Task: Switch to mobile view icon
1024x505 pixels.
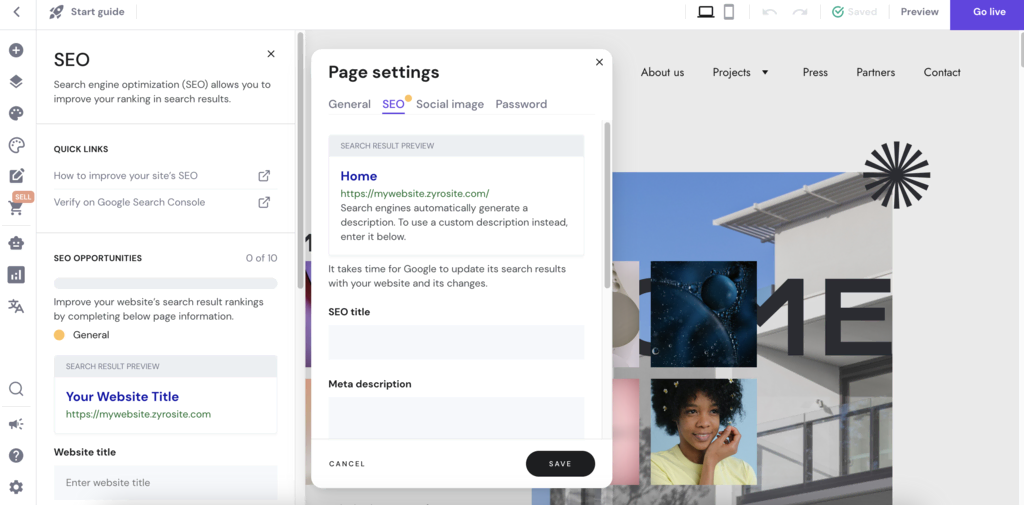Action: coord(729,12)
